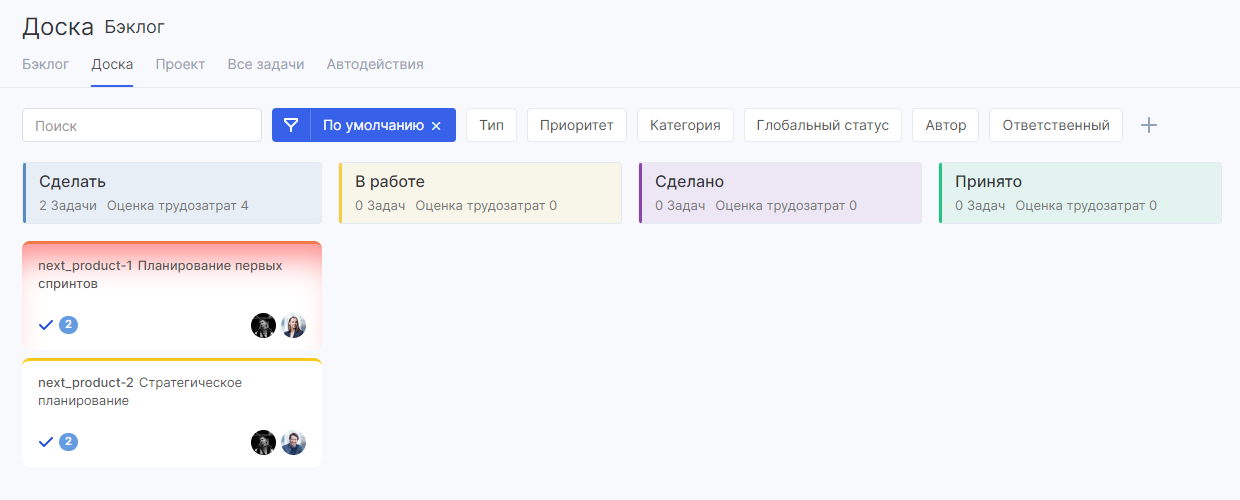Go to the Автодействия tab
The height and width of the screenshot is (500, 1240).
click(x=375, y=64)
